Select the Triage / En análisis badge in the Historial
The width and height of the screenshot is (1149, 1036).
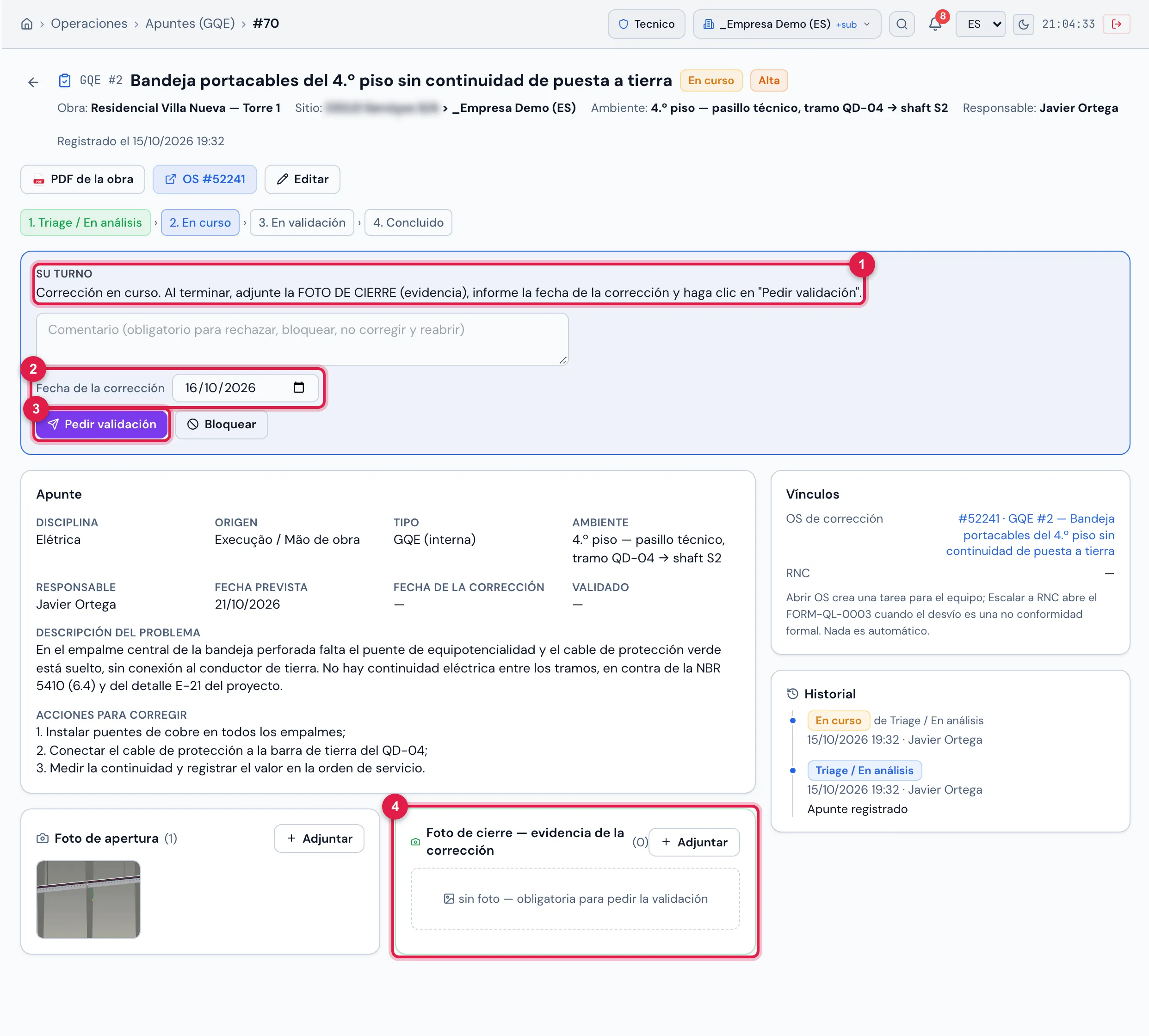click(x=865, y=770)
